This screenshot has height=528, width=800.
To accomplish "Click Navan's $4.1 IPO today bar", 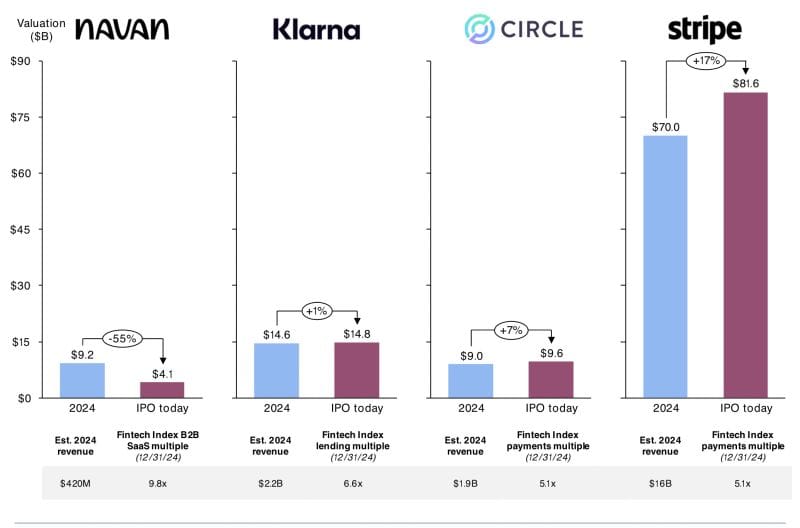I will coord(162,390).
